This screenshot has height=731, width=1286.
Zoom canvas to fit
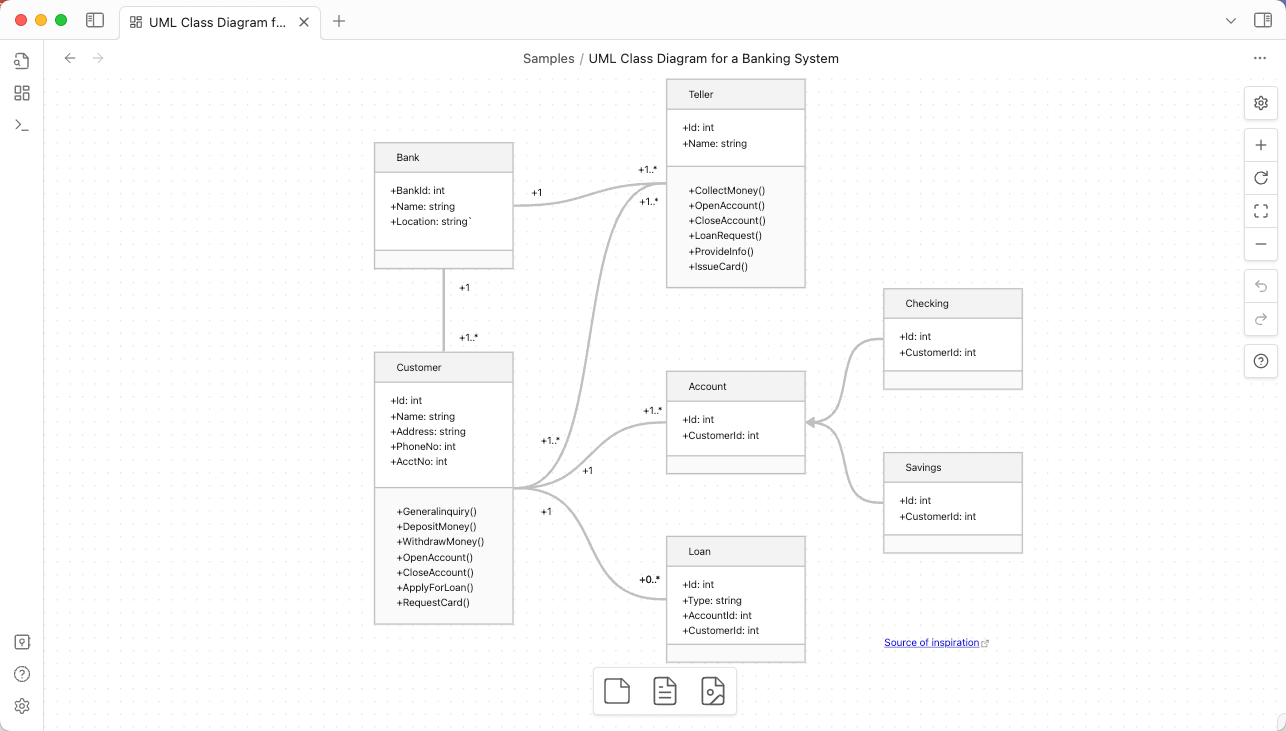click(x=1261, y=211)
